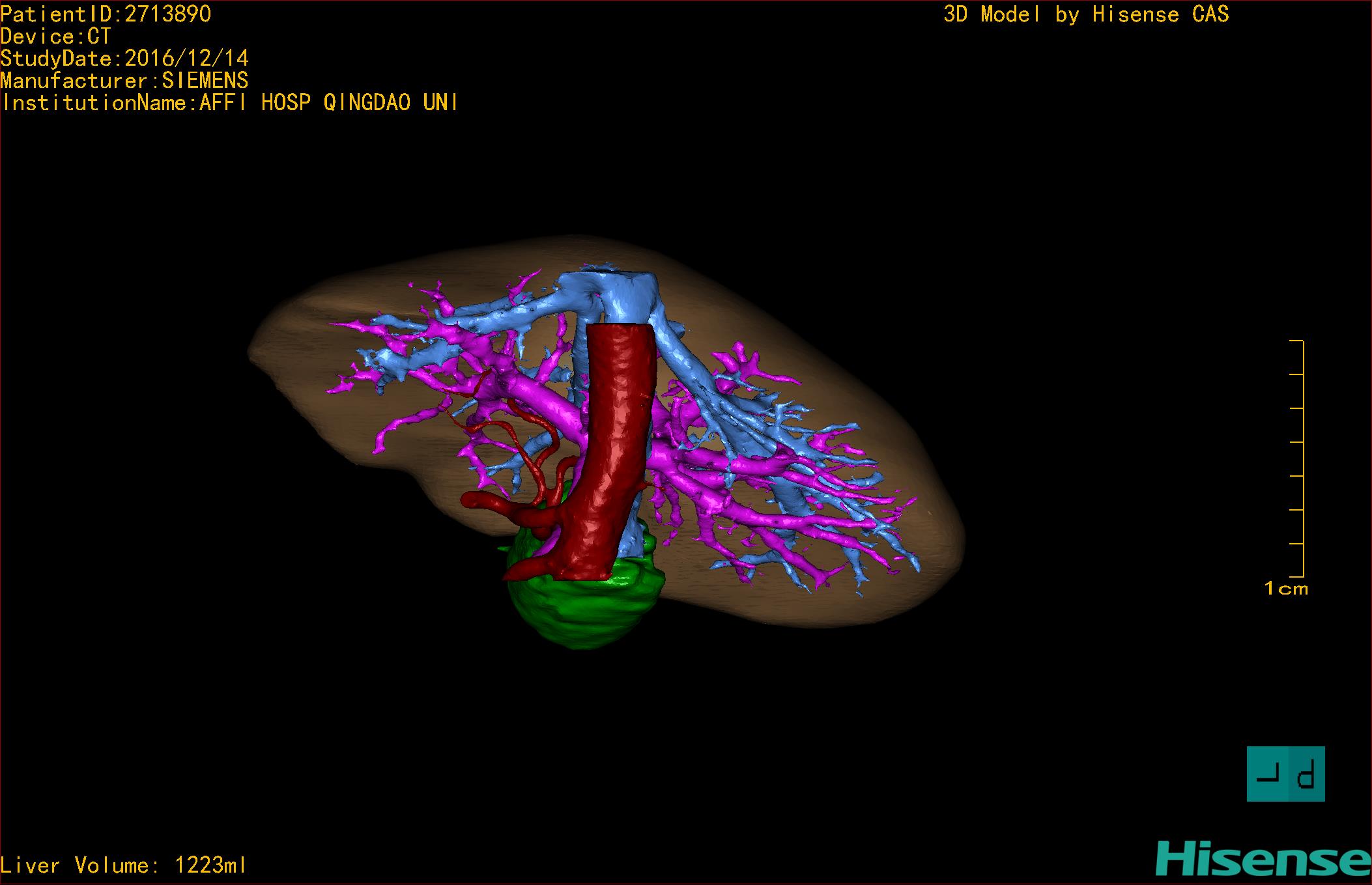
Task: Click the Manufacturer SIEMENS line
Action: point(124,81)
